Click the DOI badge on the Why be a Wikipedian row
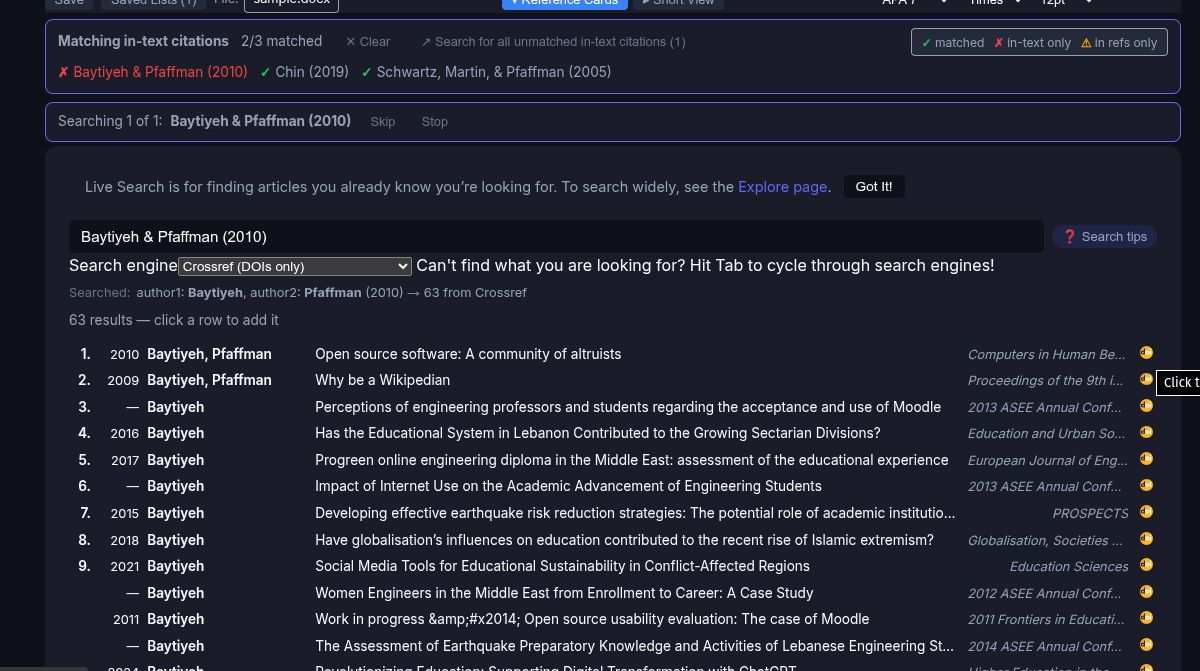This screenshot has width=1200, height=671. [1146, 380]
